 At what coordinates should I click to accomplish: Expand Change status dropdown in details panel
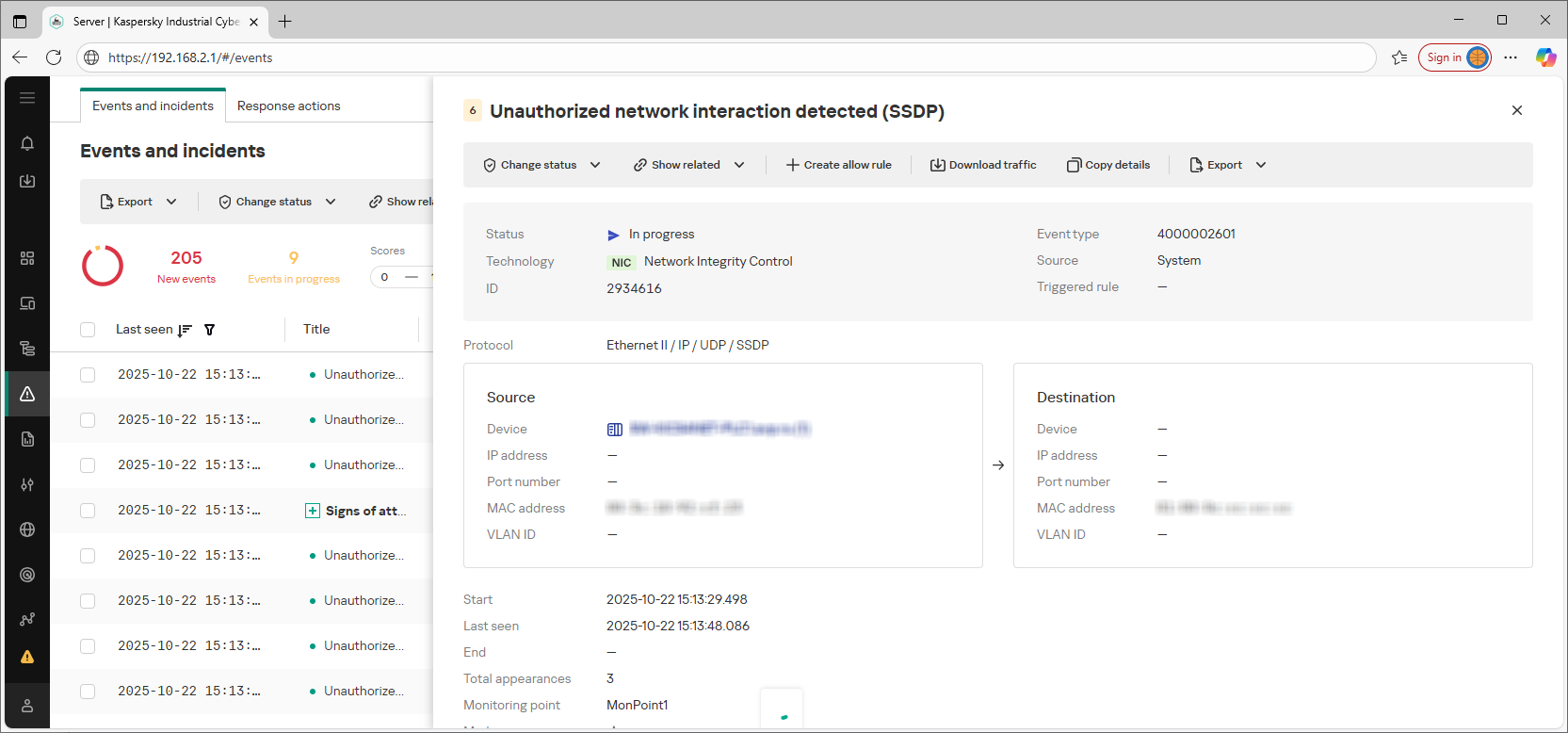542,165
